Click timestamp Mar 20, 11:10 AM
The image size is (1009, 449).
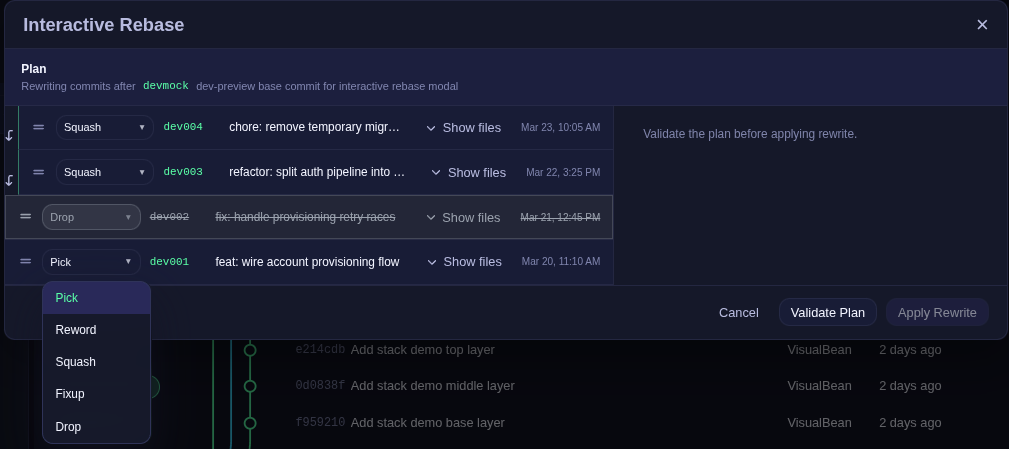click(561, 261)
